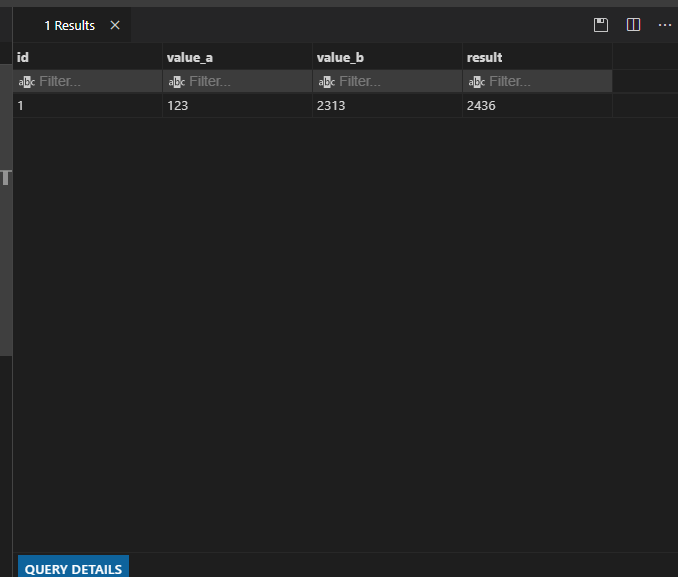The height and width of the screenshot is (577, 678).
Task: Sort by the value_b column header
Action: (x=387, y=57)
